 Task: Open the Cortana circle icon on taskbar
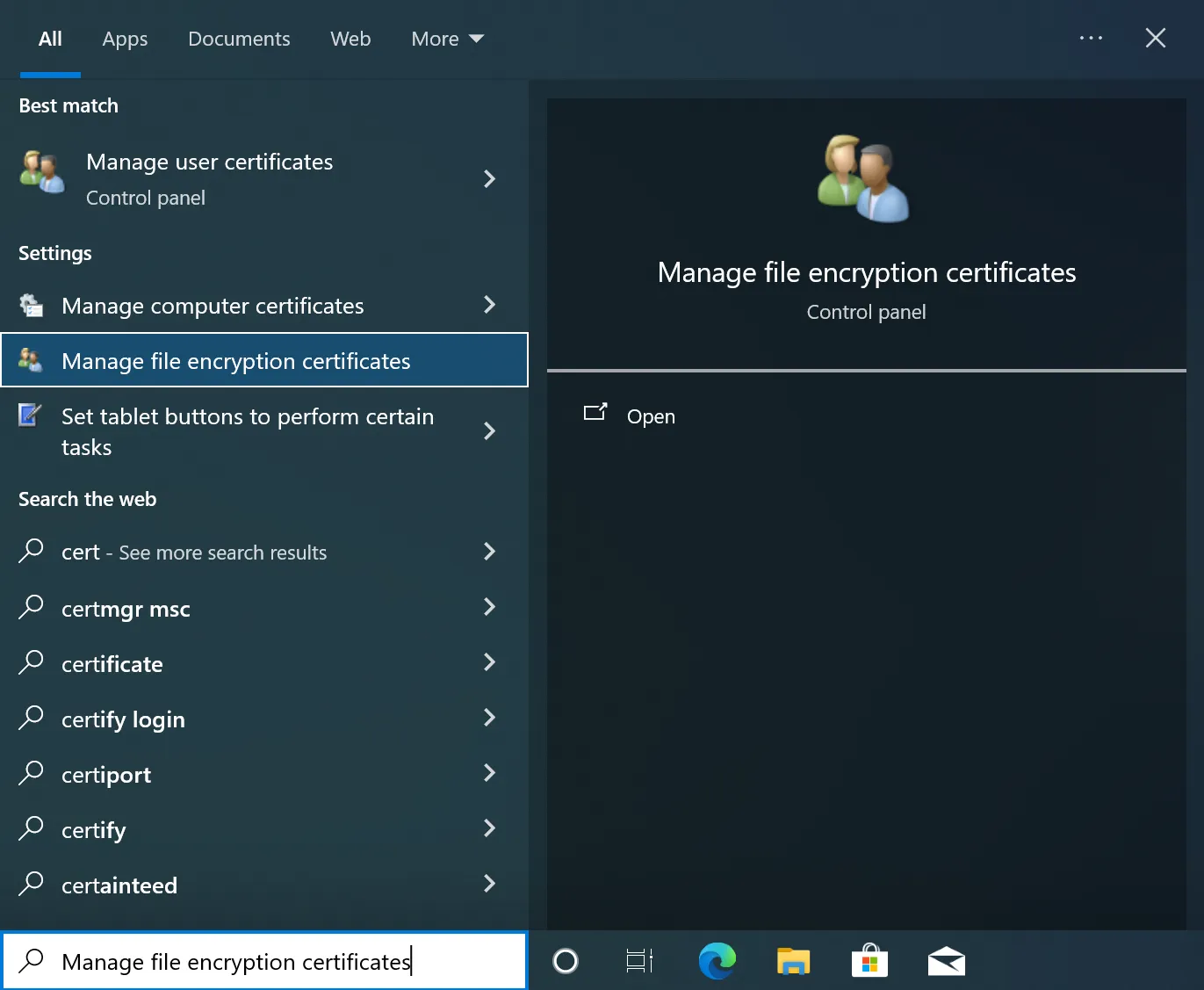(x=566, y=961)
